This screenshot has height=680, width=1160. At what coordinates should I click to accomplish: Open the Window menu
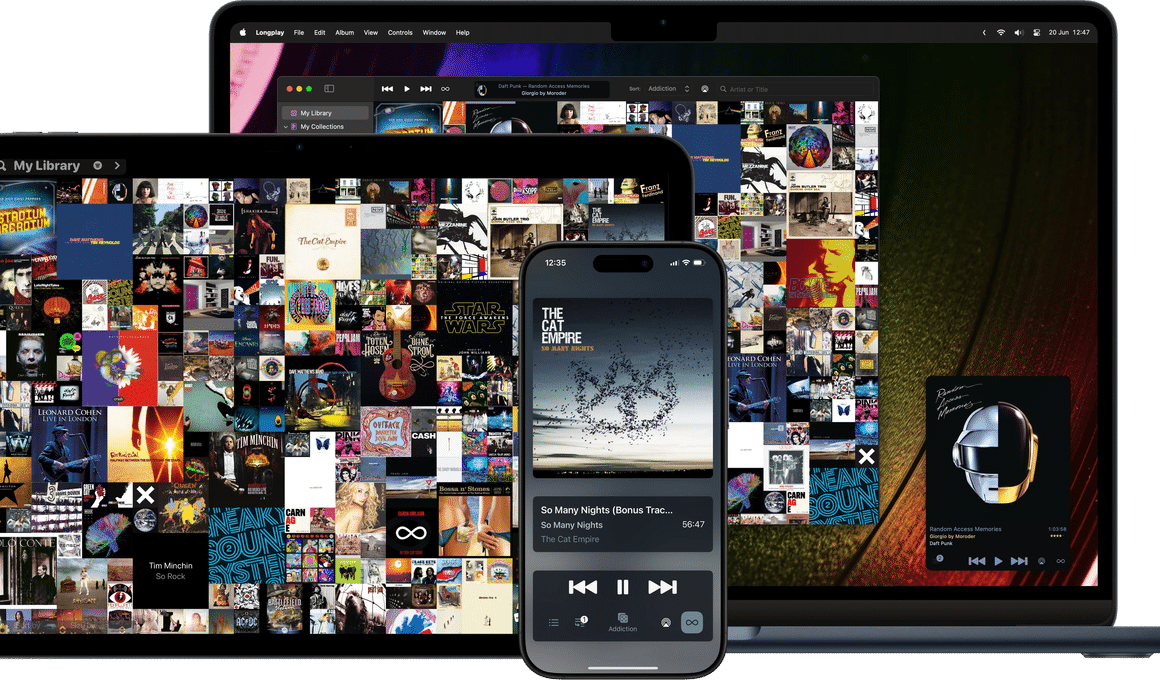[x=434, y=33]
